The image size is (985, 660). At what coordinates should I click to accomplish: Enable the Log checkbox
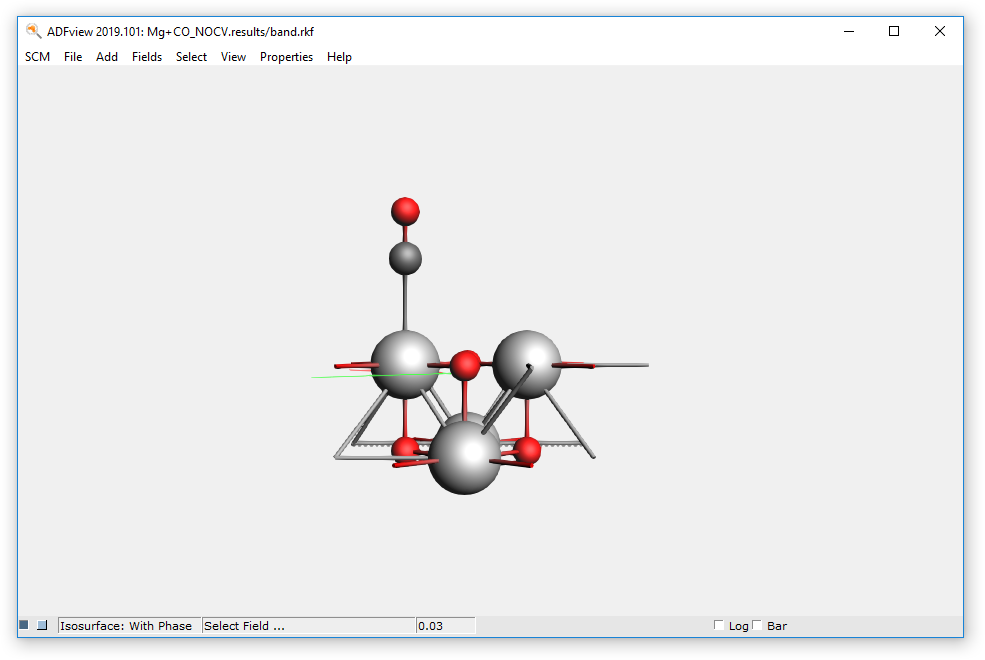pos(719,625)
